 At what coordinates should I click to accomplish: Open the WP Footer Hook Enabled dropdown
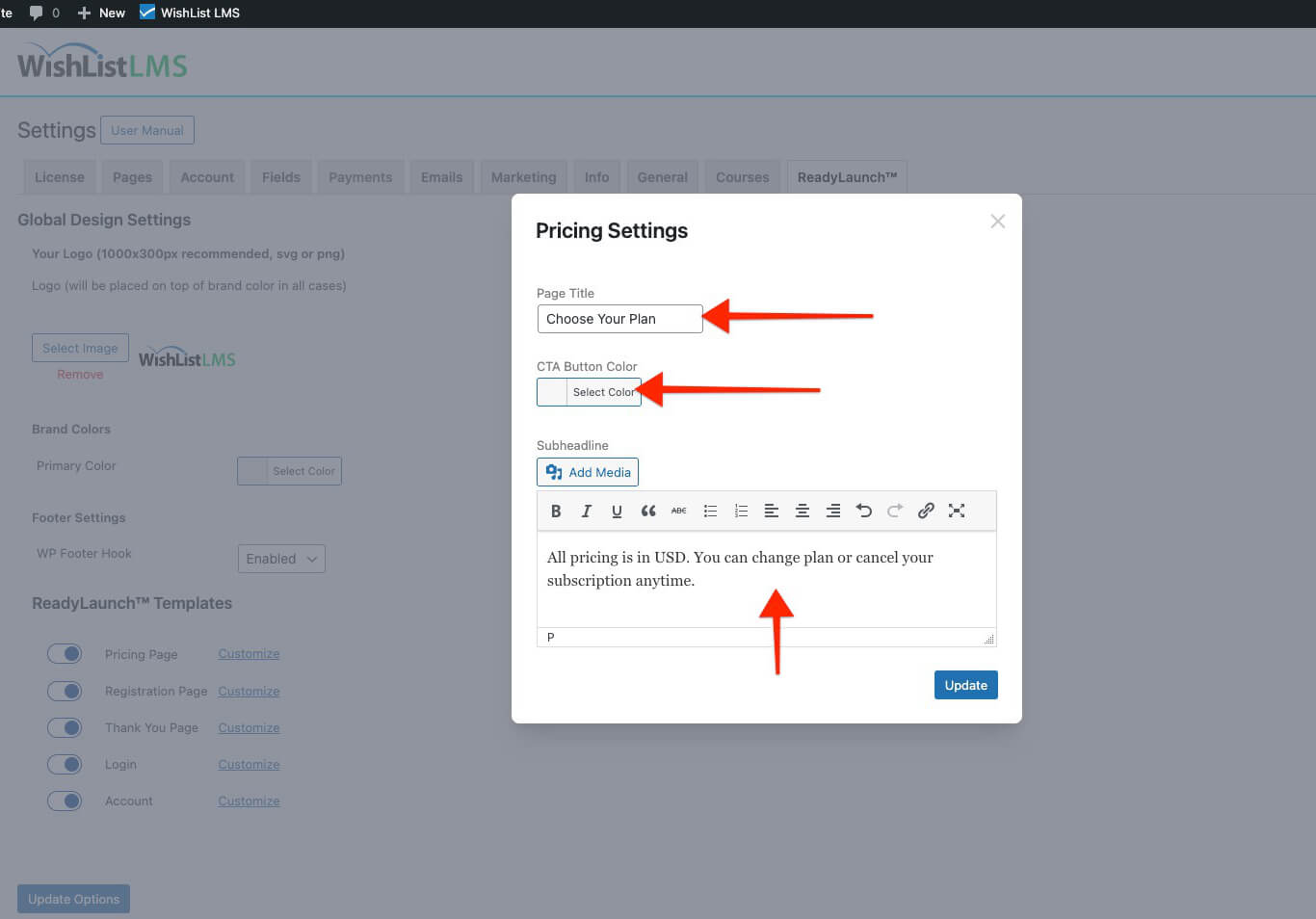(x=281, y=558)
